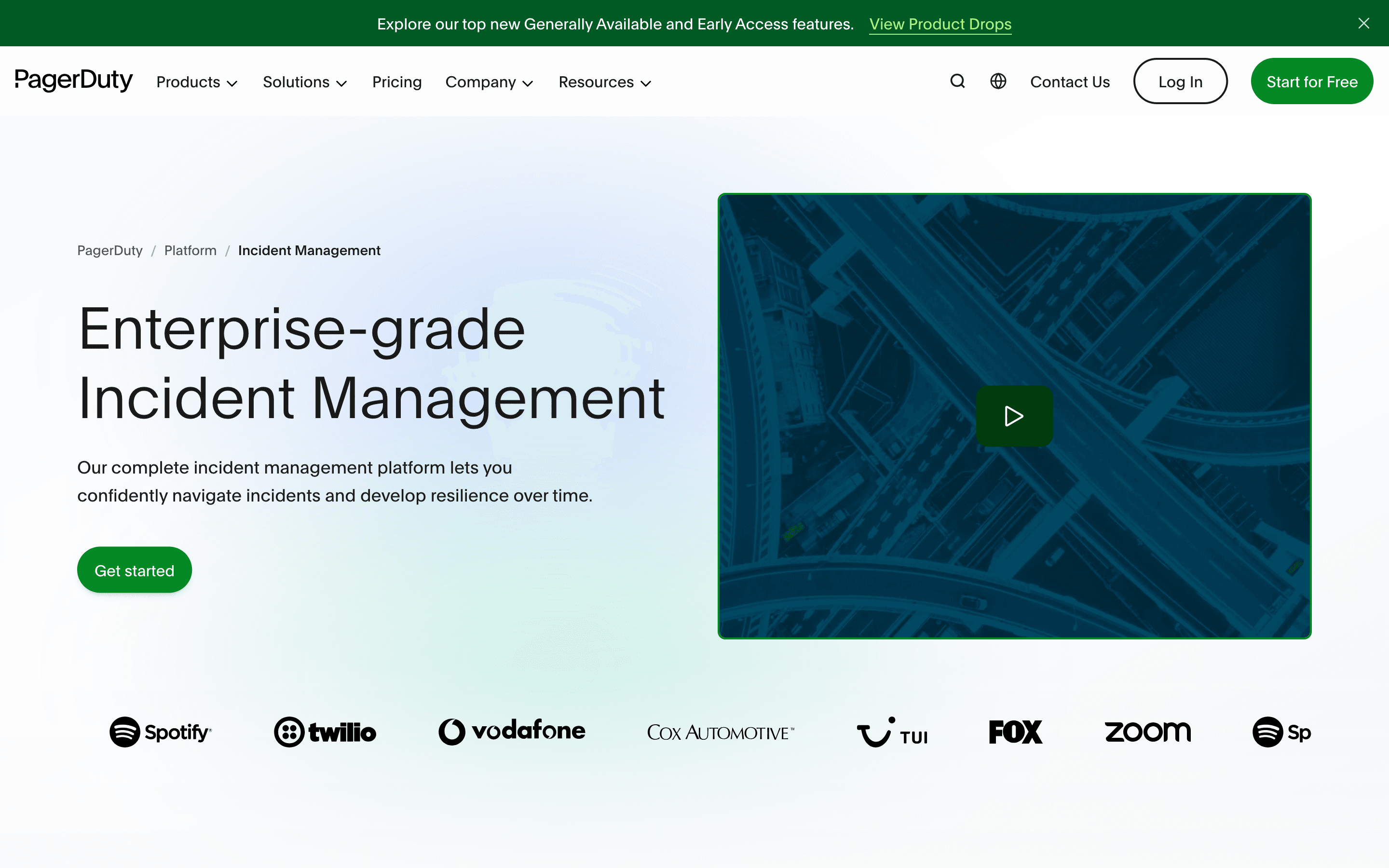
Task: Click the FOX logo
Action: point(1015,732)
